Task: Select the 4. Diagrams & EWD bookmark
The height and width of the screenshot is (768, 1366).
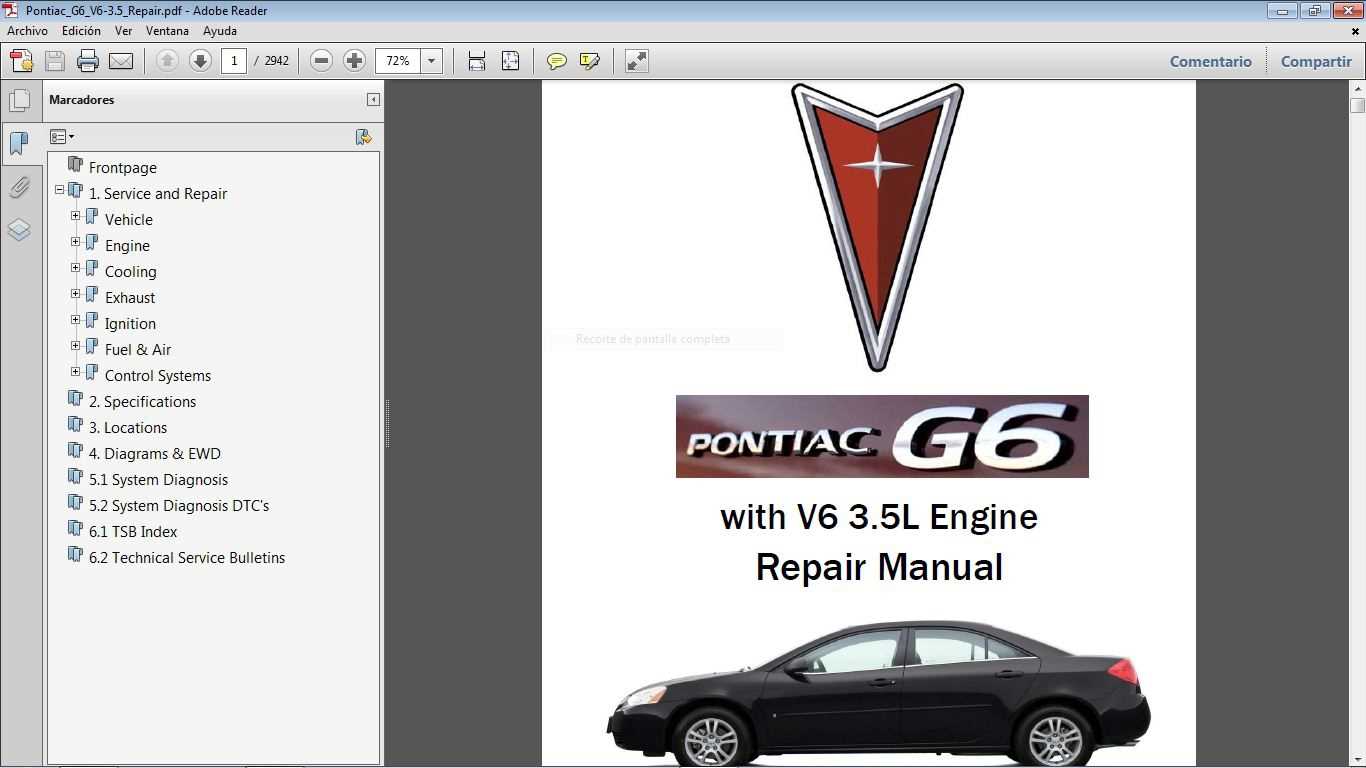Action: click(x=154, y=454)
